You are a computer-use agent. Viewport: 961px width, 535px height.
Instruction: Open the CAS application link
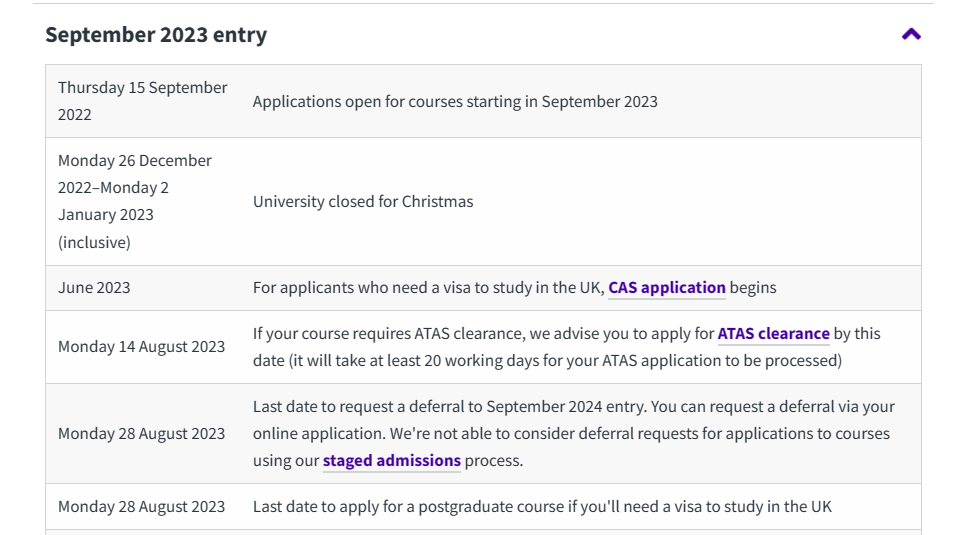pyautogui.click(x=667, y=288)
